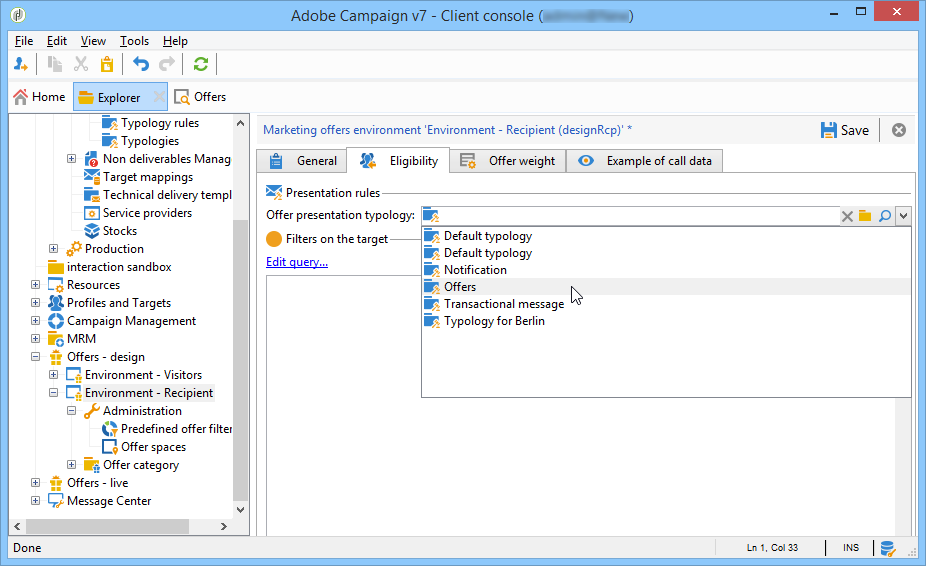Open the Tools menu
The width and height of the screenshot is (934, 577).
coord(134,41)
